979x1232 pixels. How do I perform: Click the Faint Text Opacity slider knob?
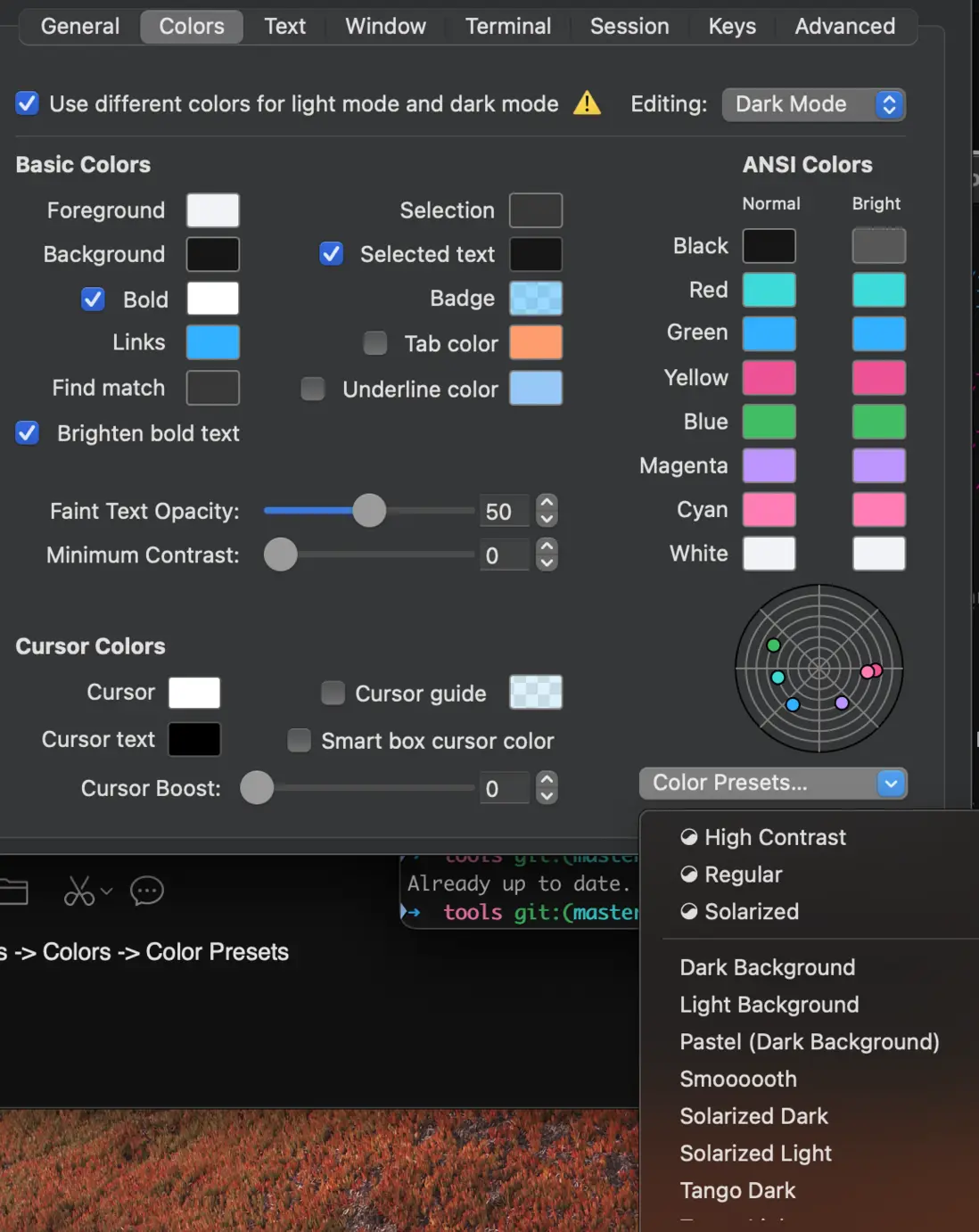(x=369, y=511)
